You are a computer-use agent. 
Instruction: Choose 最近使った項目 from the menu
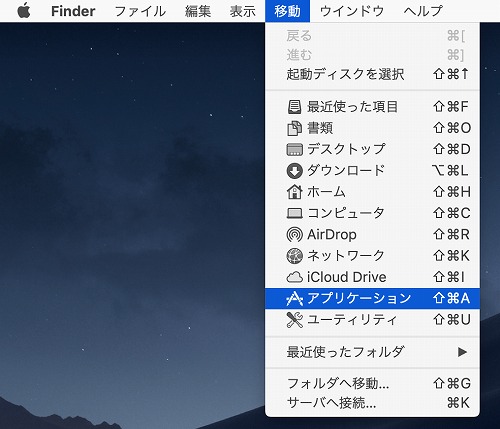click(372, 107)
